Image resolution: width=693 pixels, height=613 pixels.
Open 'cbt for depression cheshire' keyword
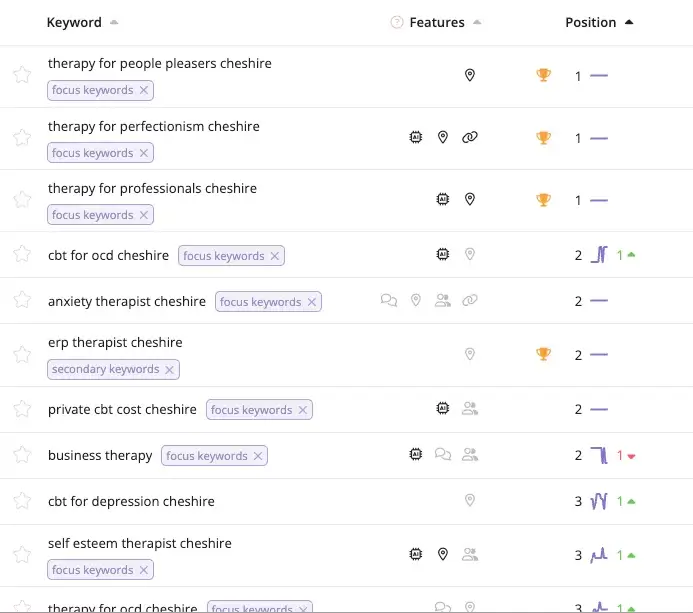[131, 501]
